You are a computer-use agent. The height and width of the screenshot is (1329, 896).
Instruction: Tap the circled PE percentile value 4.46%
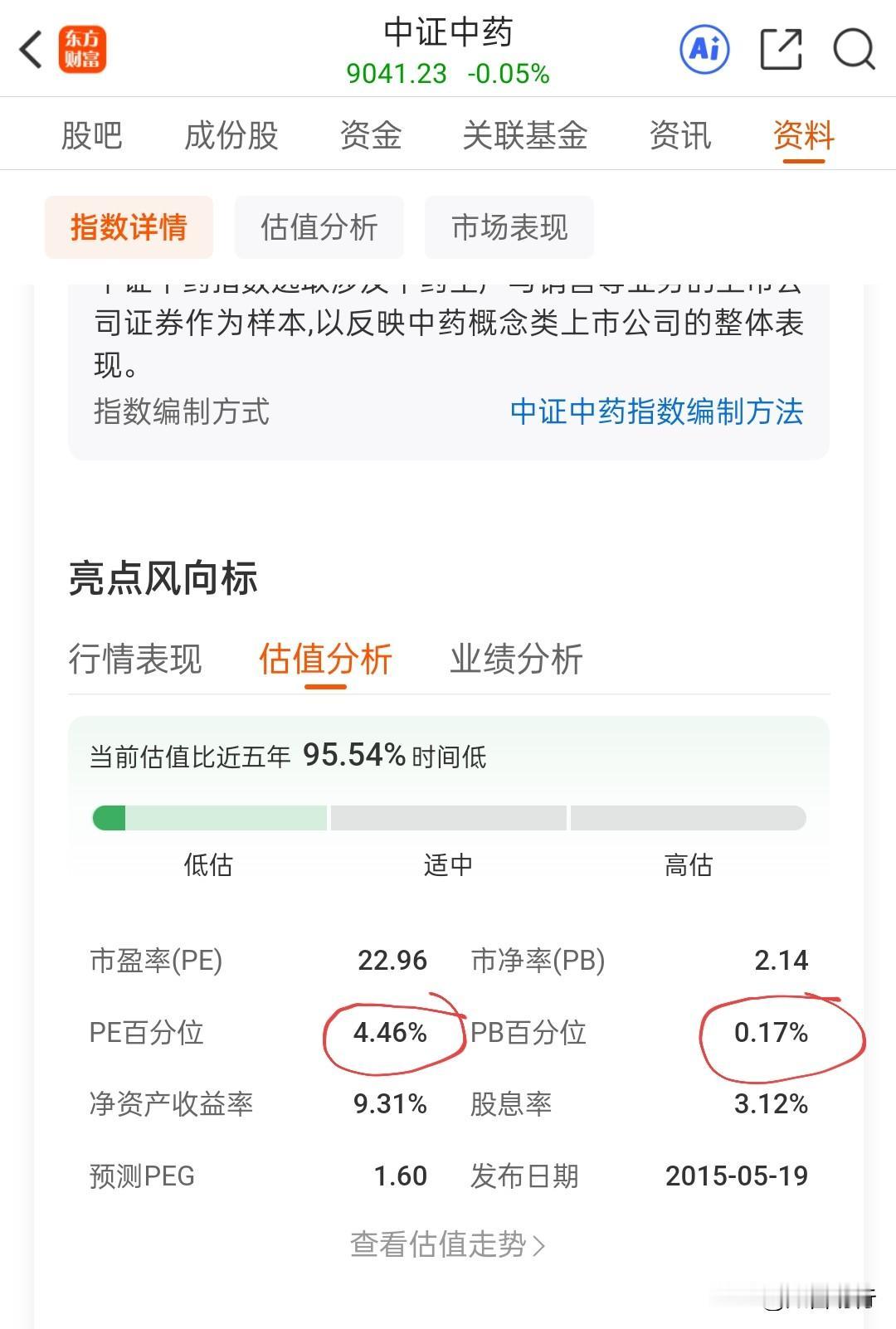click(390, 1033)
